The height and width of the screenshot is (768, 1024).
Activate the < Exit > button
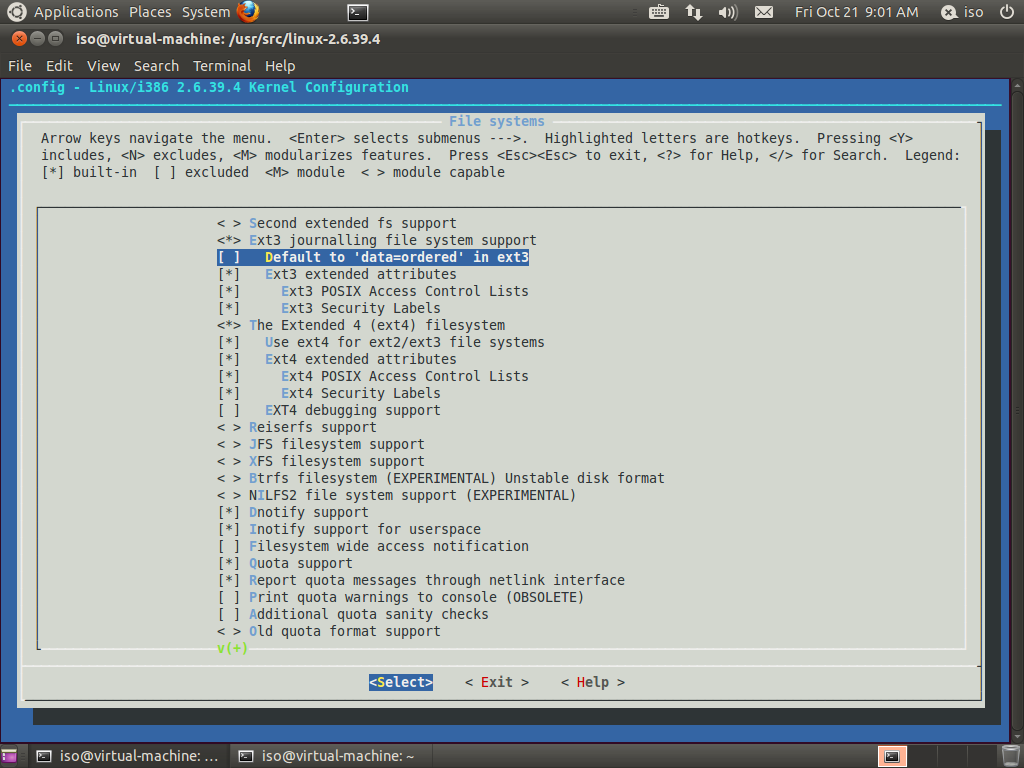coord(497,682)
